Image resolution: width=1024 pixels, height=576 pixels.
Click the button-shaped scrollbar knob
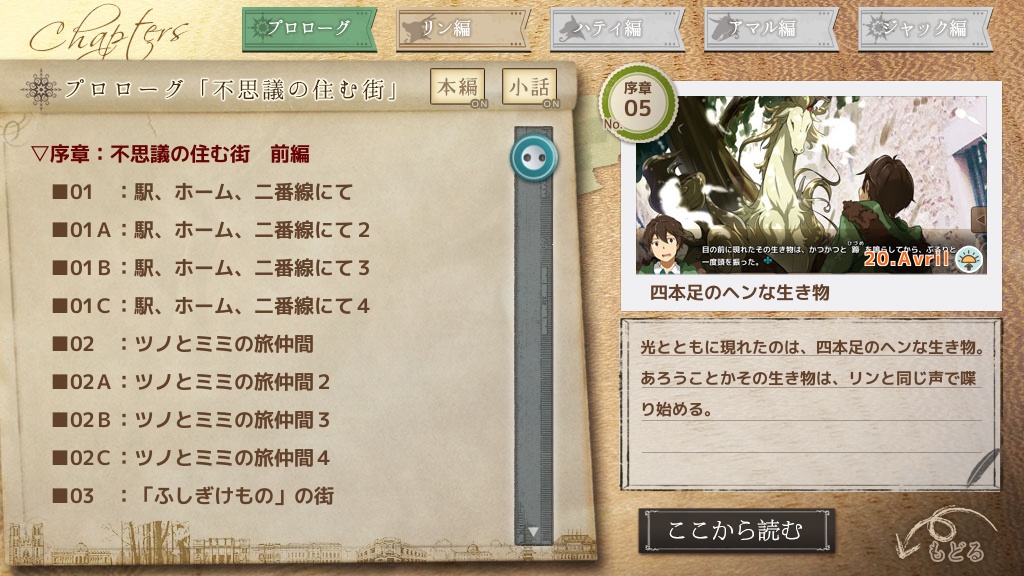coord(534,157)
